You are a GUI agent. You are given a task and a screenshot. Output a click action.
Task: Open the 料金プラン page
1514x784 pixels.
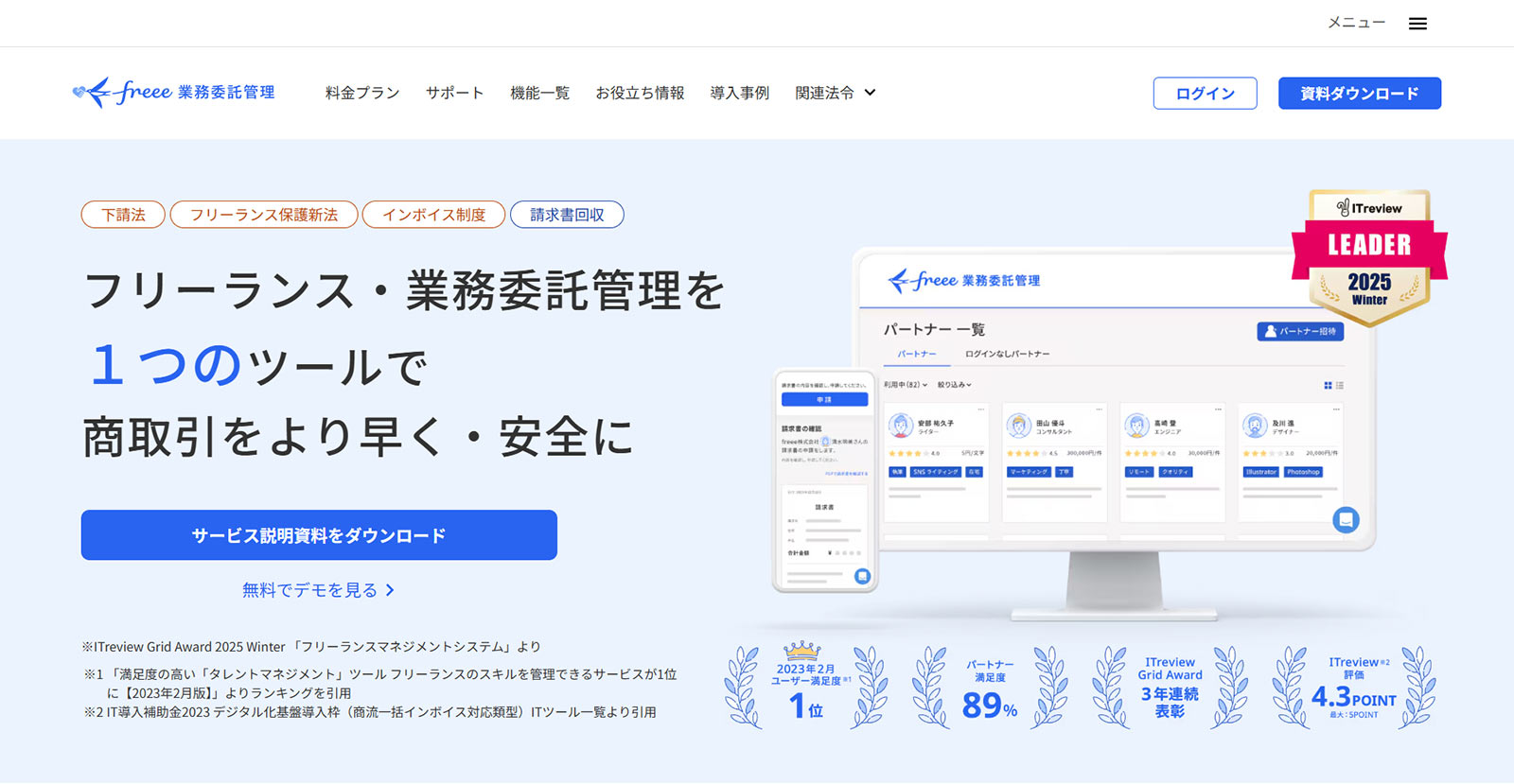click(362, 93)
